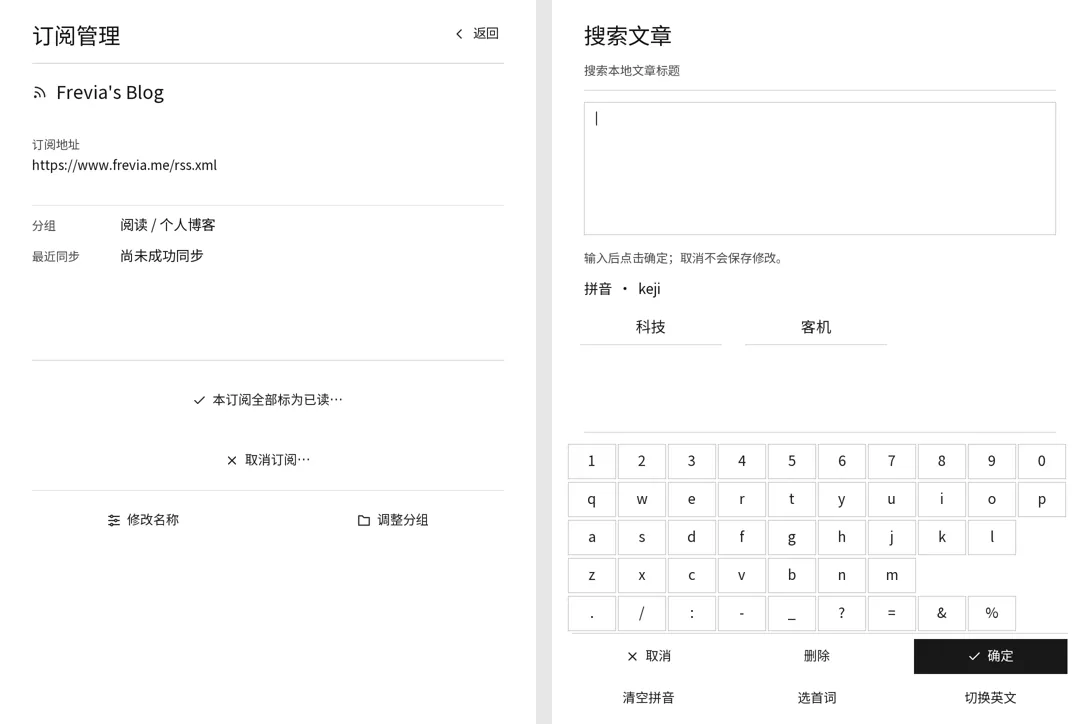Click 删除 to delete a character
The height and width of the screenshot is (724, 1088).
[817, 657]
